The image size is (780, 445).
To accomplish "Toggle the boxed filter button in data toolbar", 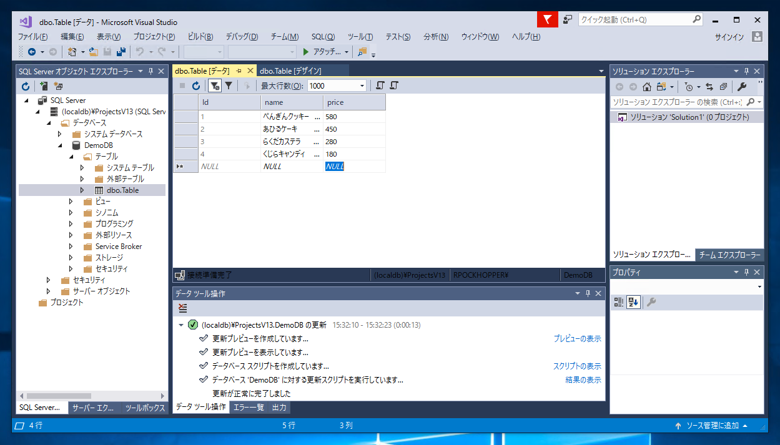I will 214,86.
